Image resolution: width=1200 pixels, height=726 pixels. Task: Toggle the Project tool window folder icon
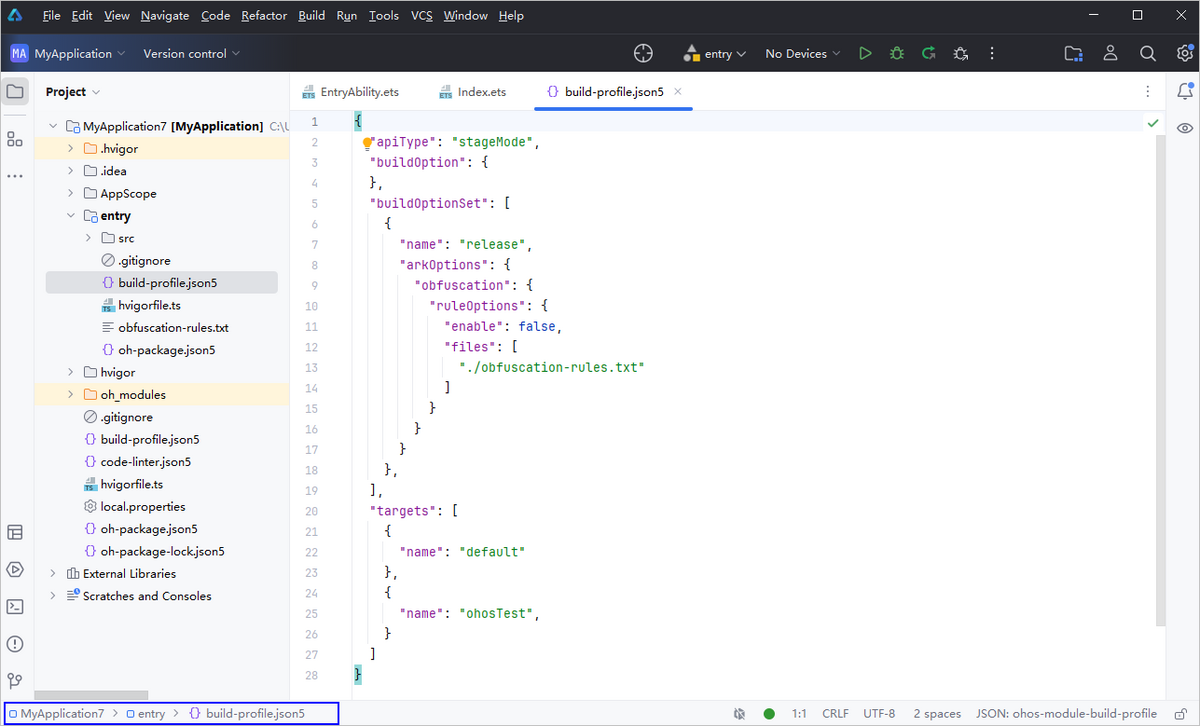pyautogui.click(x=15, y=92)
